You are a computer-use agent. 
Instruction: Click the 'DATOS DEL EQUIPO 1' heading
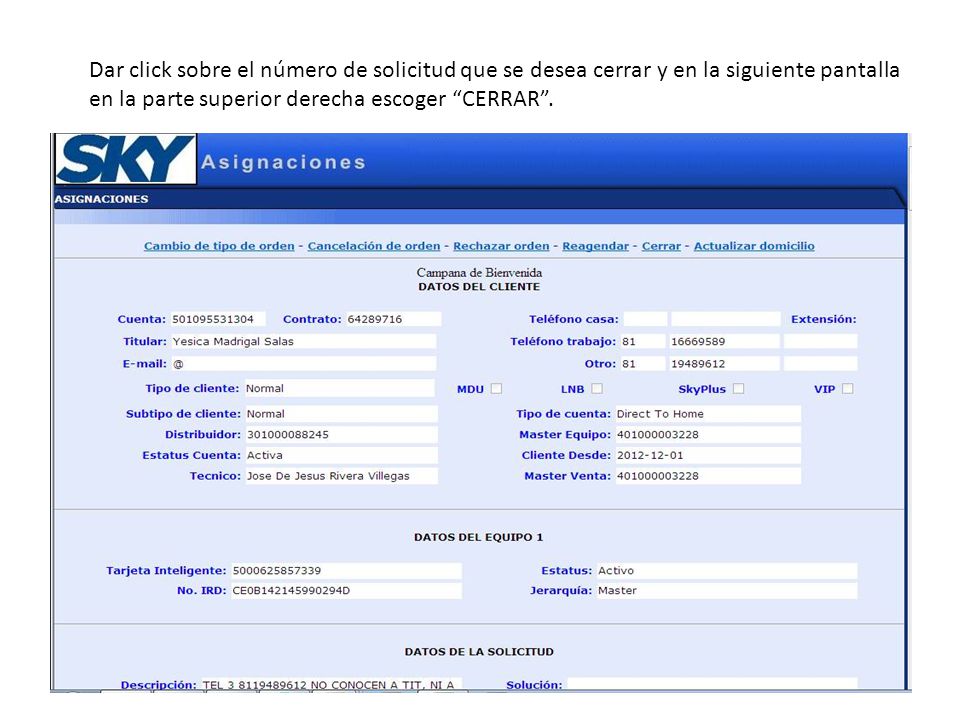point(479,538)
